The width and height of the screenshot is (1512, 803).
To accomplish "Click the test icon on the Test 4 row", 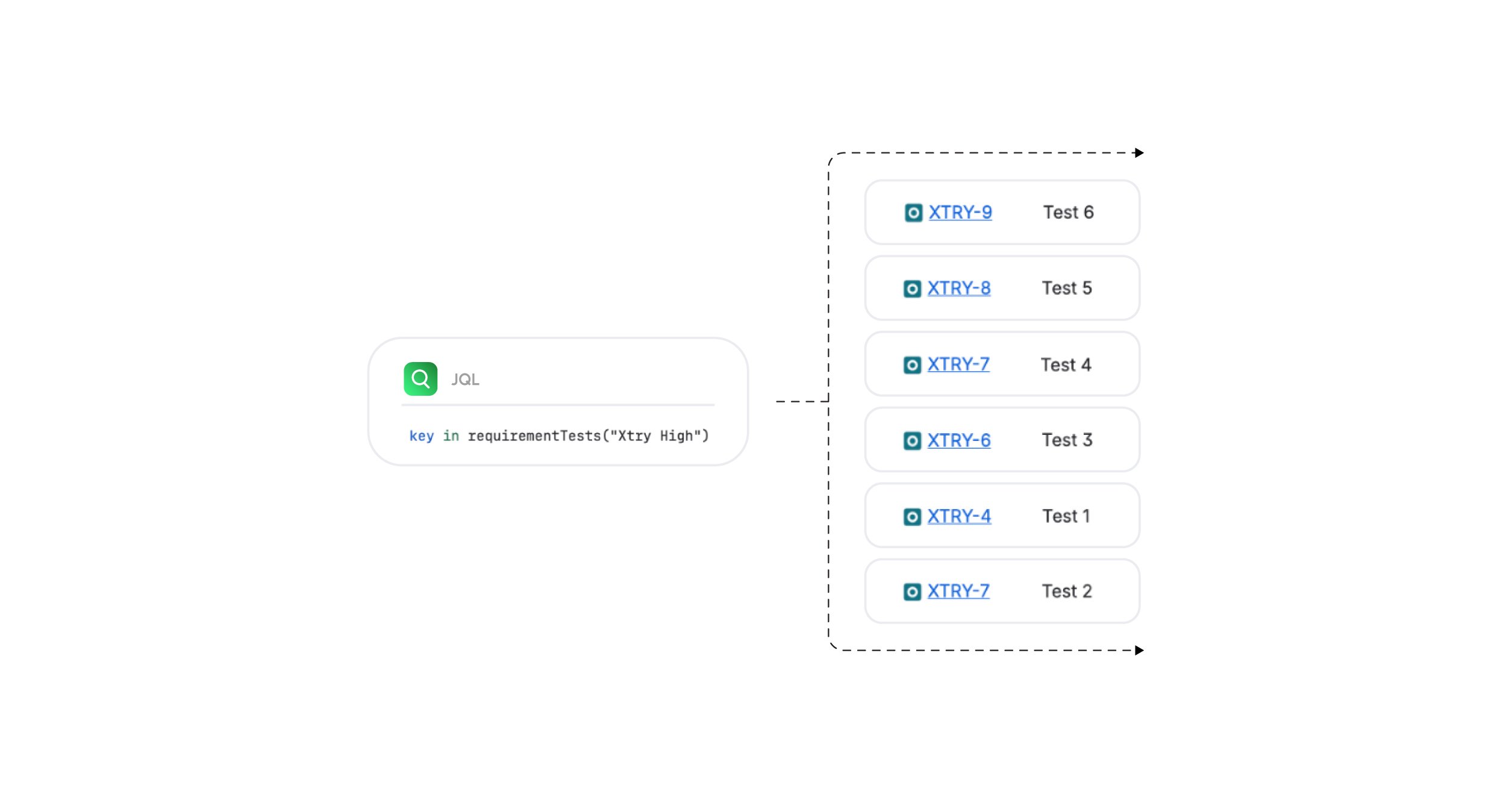I will pyautogui.click(x=912, y=365).
